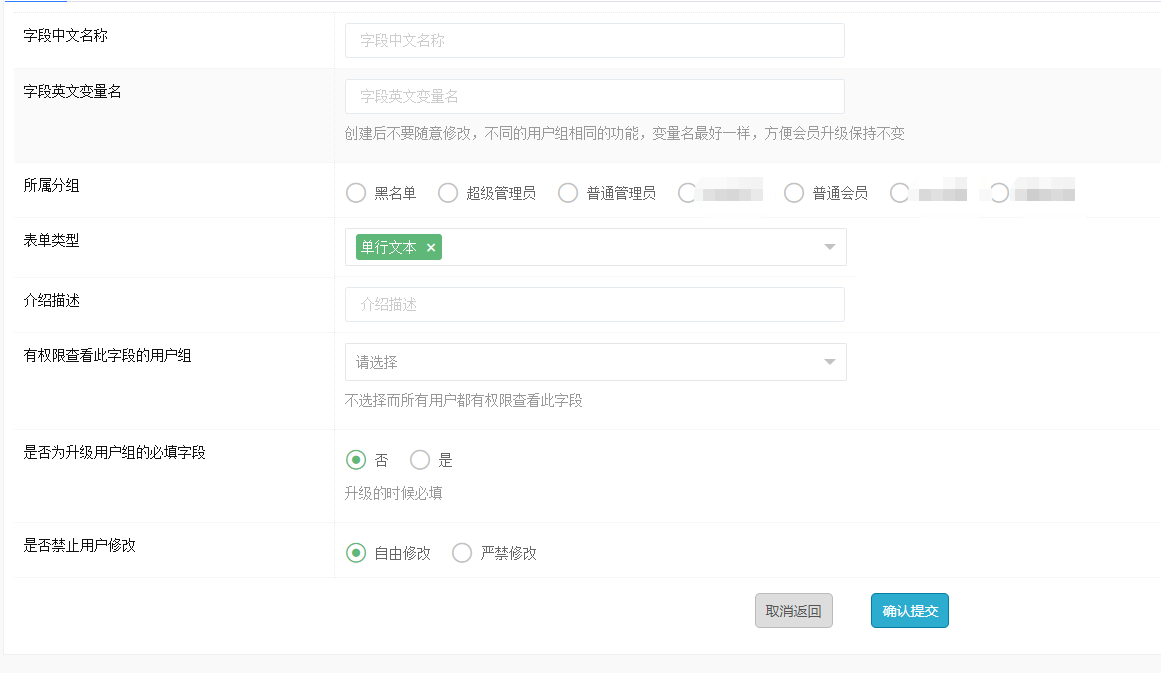Focus the 字段英文变量名 text box
Screen dimensions: 1161x673
tap(594, 97)
